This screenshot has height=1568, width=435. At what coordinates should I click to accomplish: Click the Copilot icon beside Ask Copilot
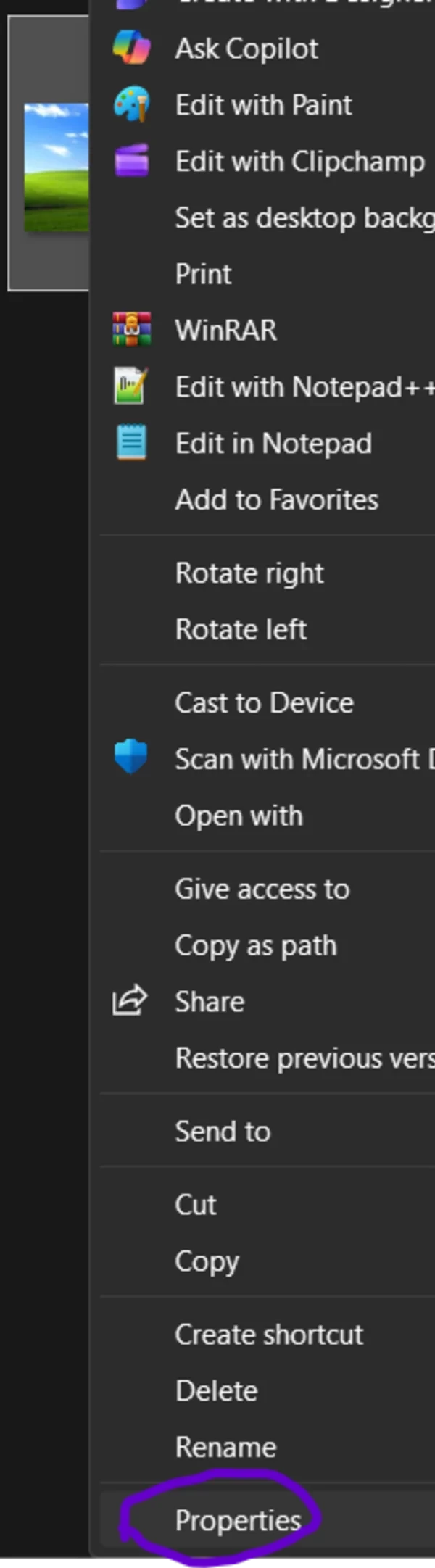[131, 49]
